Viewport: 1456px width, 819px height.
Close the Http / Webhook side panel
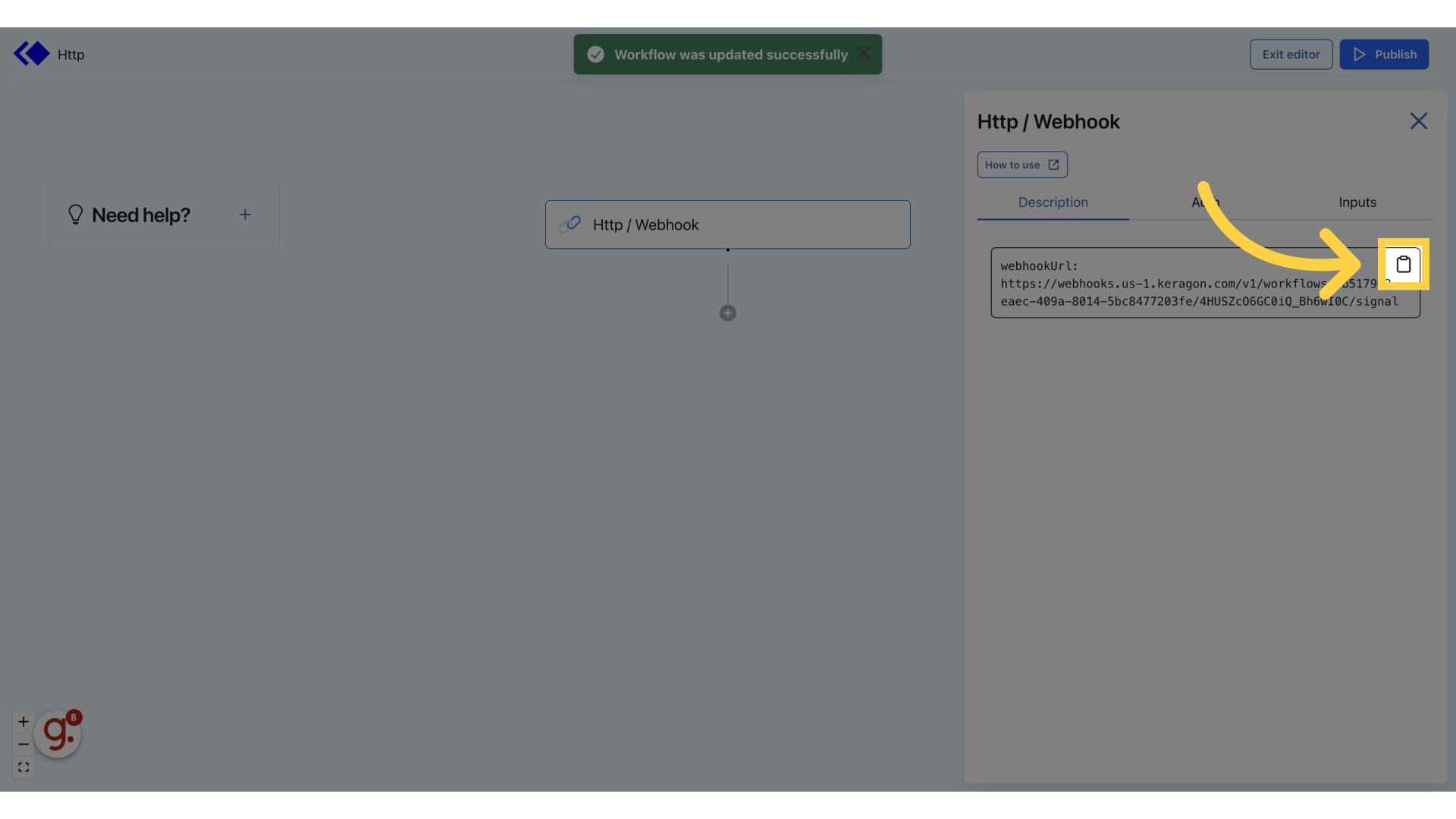tap(1418, 121)
